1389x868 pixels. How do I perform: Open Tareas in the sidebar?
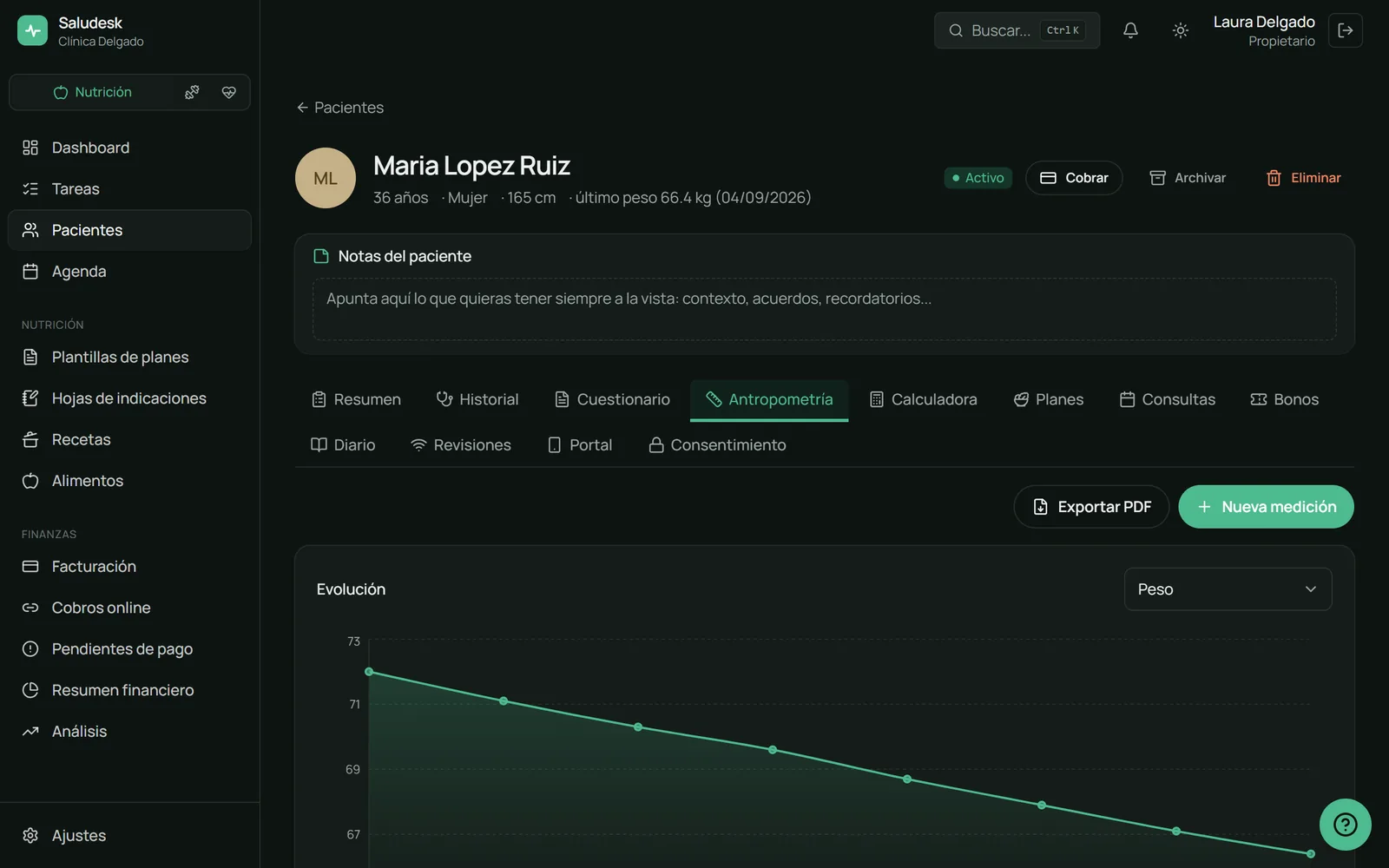point(129,188)
